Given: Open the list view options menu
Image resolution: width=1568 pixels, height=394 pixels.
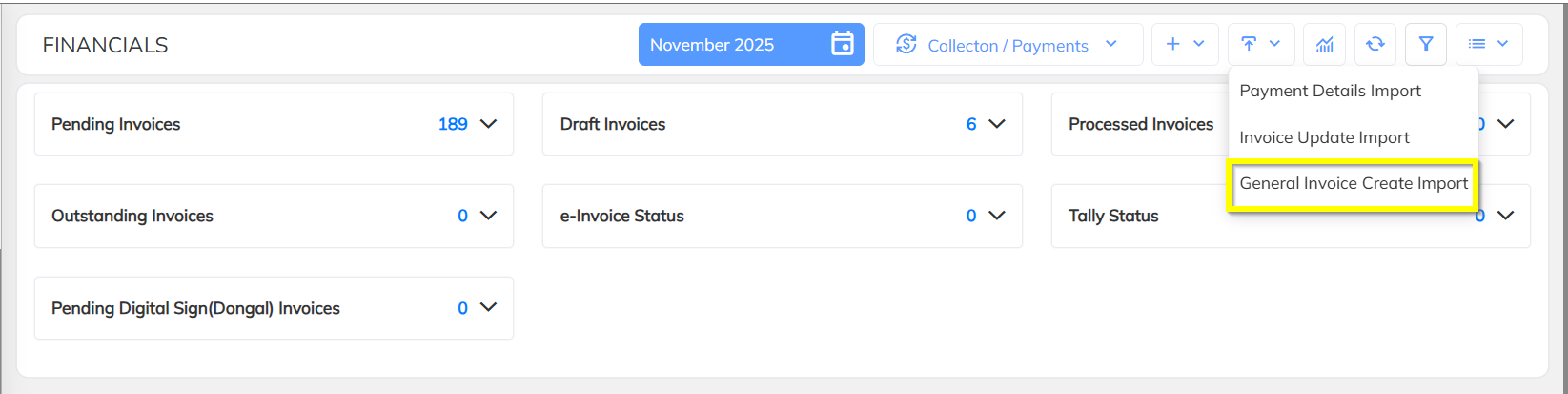Looking at the screenshot, I should pos(1488,44).
